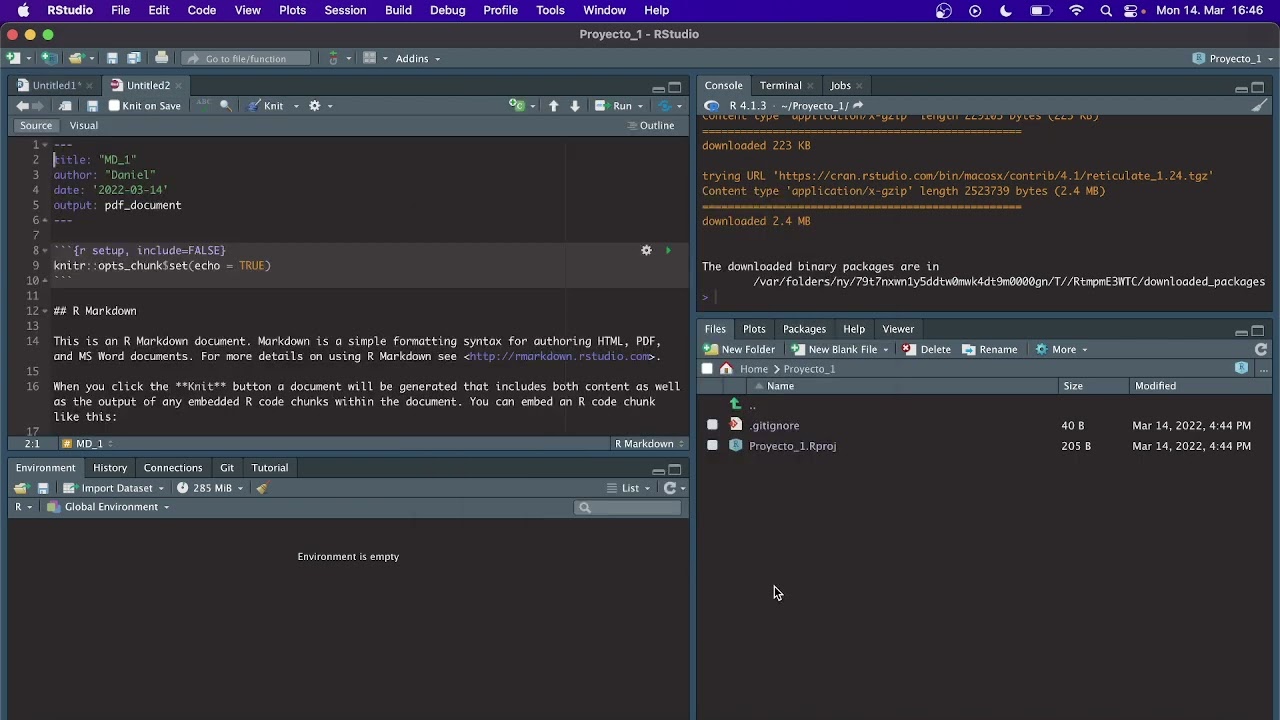The image size is (1280, 720).
Task: Toggle Knit on Save checkbox
Action: click(x=114, y=106)
